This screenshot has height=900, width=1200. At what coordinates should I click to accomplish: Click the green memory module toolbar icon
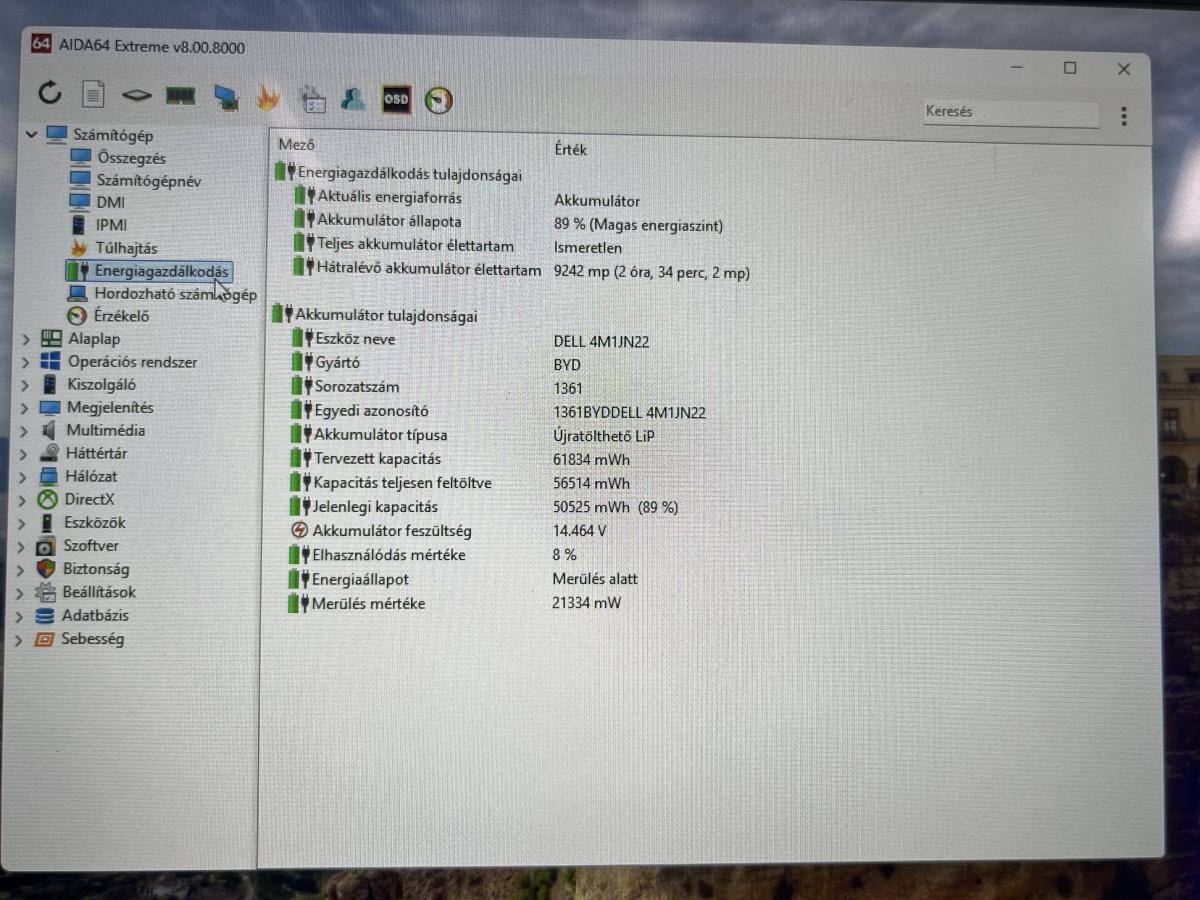click(x=180, y=96)
